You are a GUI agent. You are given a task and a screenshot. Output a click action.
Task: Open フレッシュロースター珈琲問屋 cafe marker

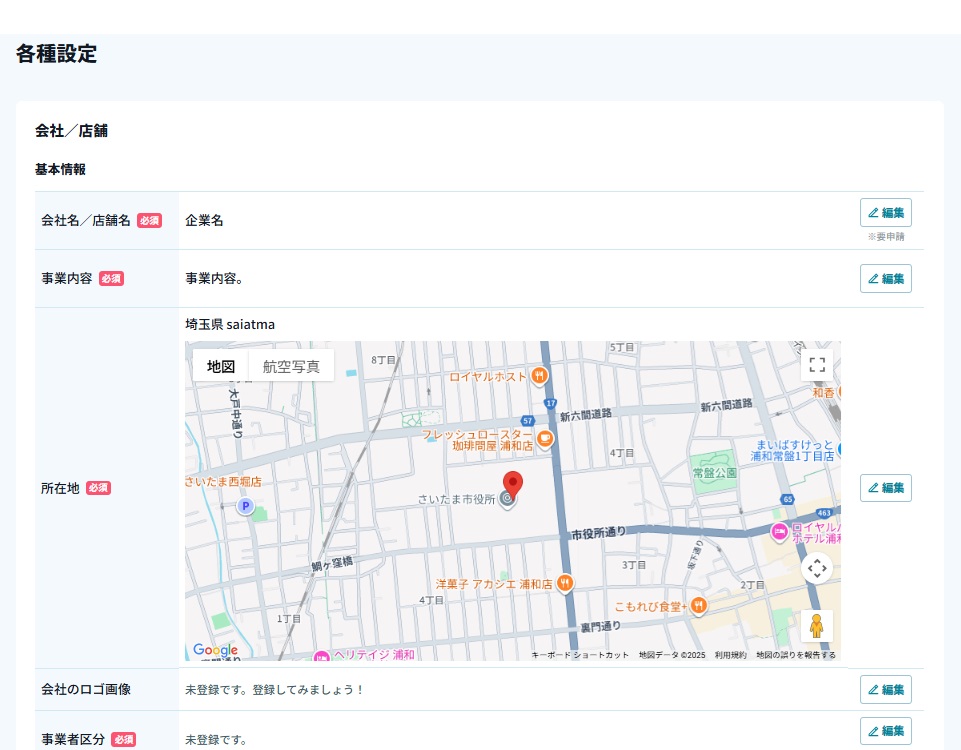click(x=544, y=439)
